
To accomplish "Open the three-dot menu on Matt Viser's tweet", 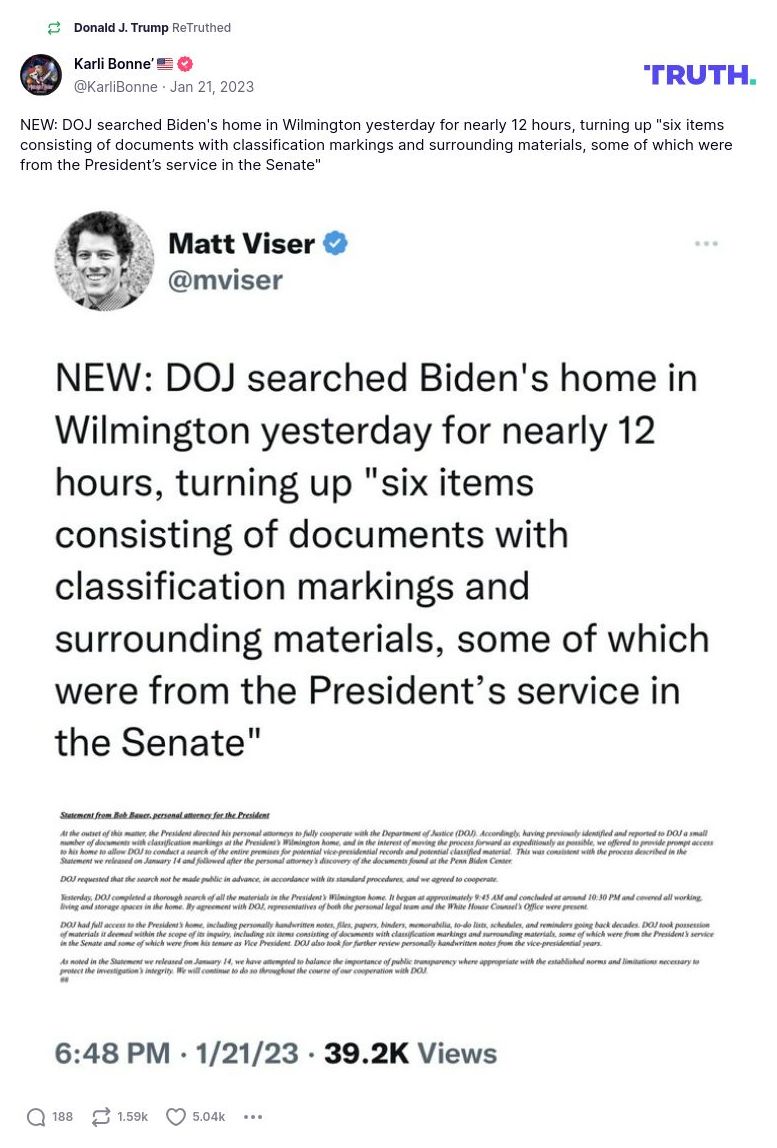I will (706, 243).
